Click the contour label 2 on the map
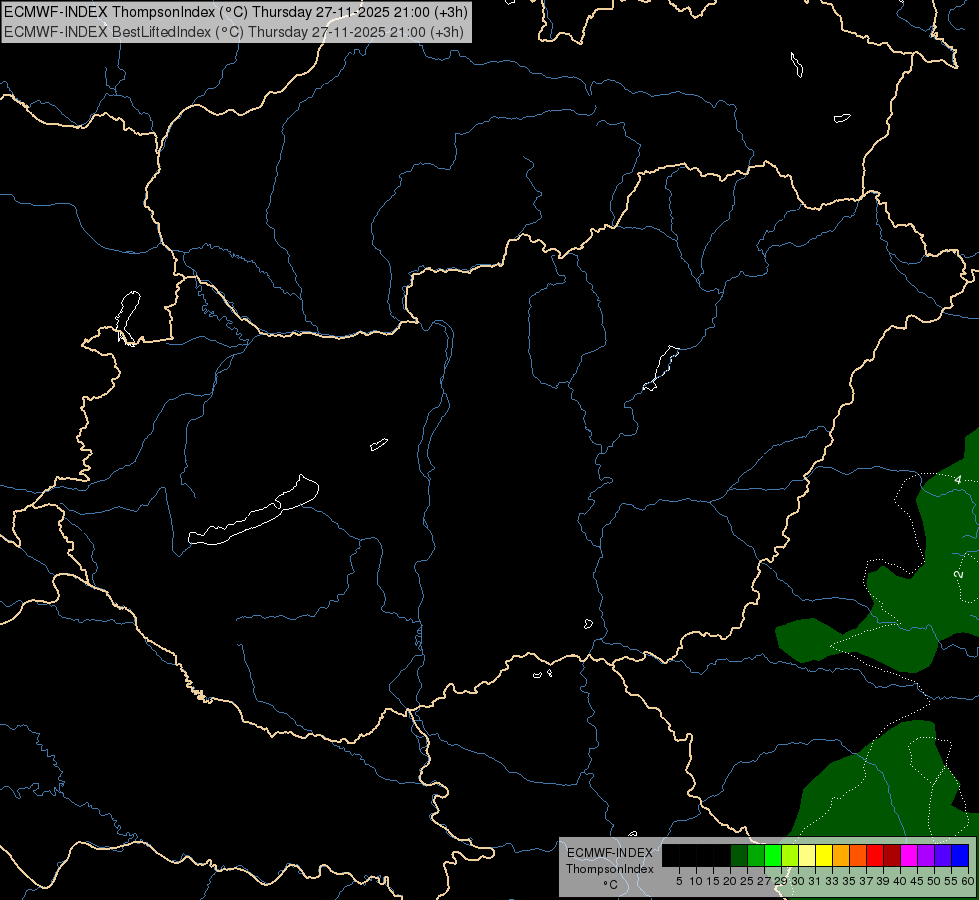The height and width of the screenshot is (900, 979). pyautogui.click(x=958, y=573)
